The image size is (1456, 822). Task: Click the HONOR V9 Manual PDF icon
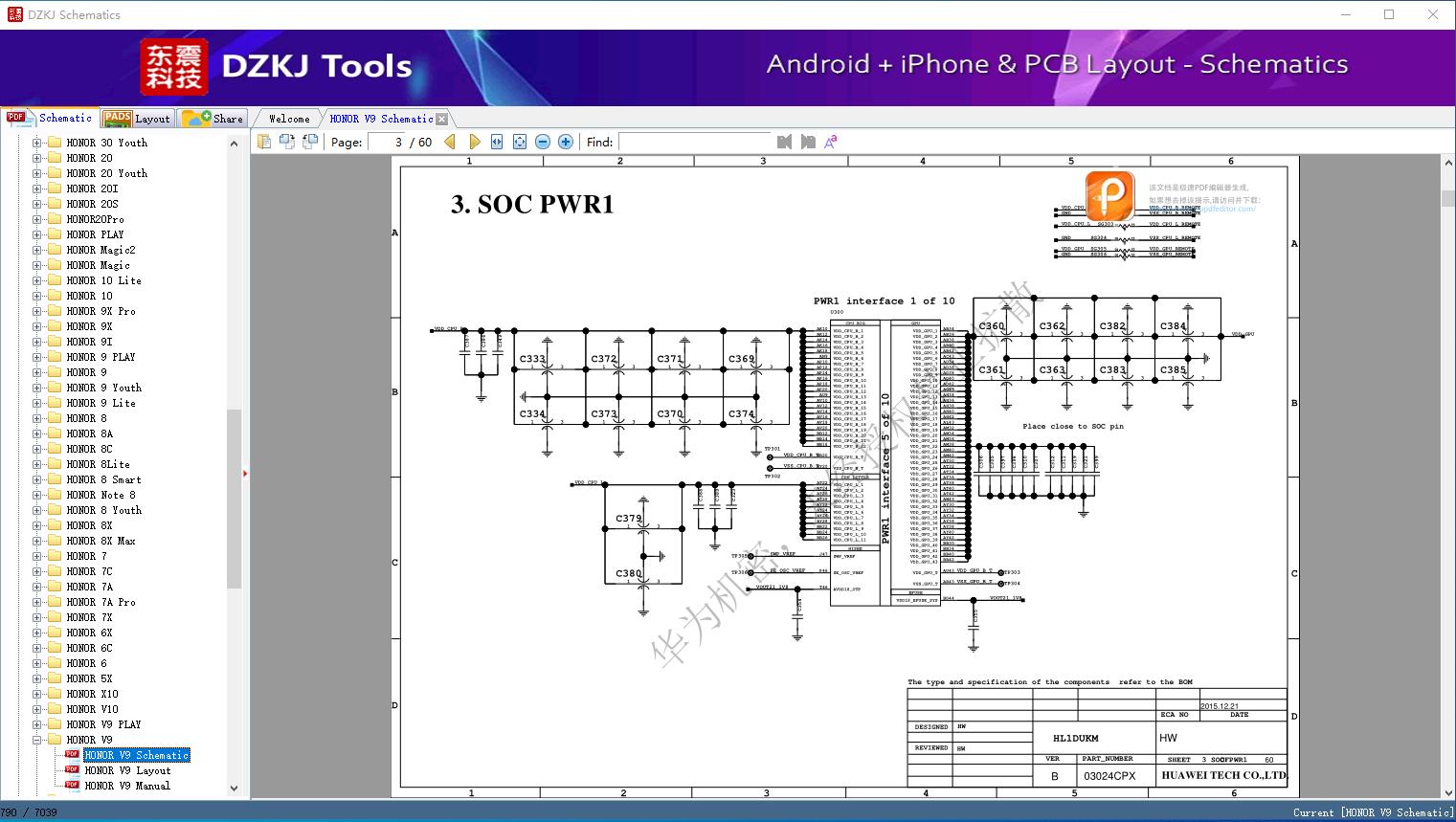coord(72,786)
